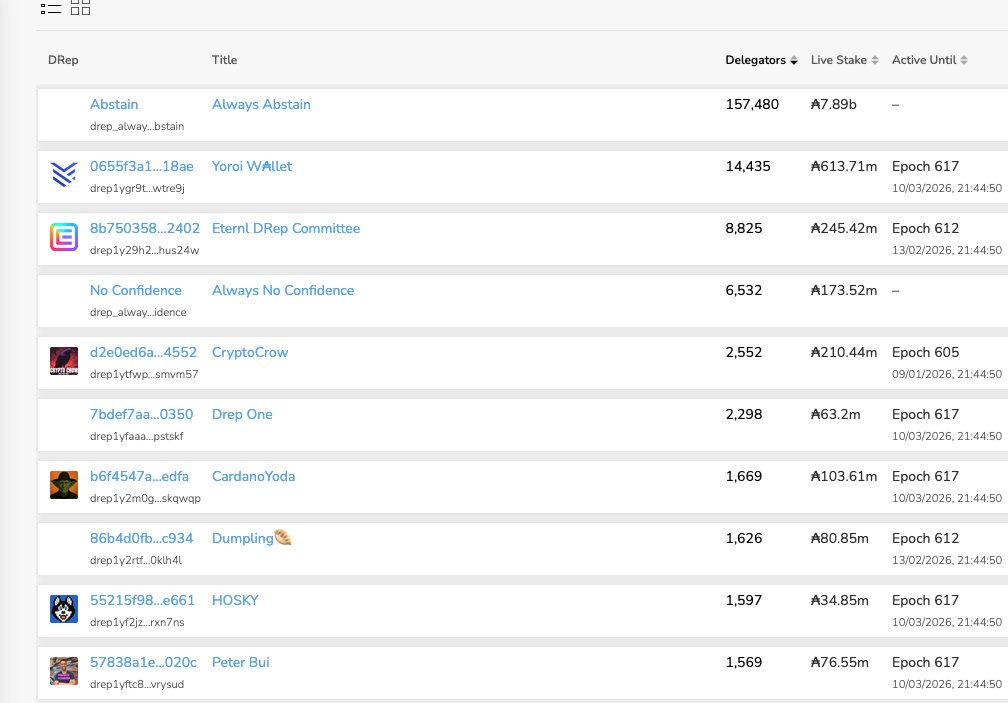Click the ₳245.42m live stake value
Screen dimensions: 1008x703
[844, 228]
